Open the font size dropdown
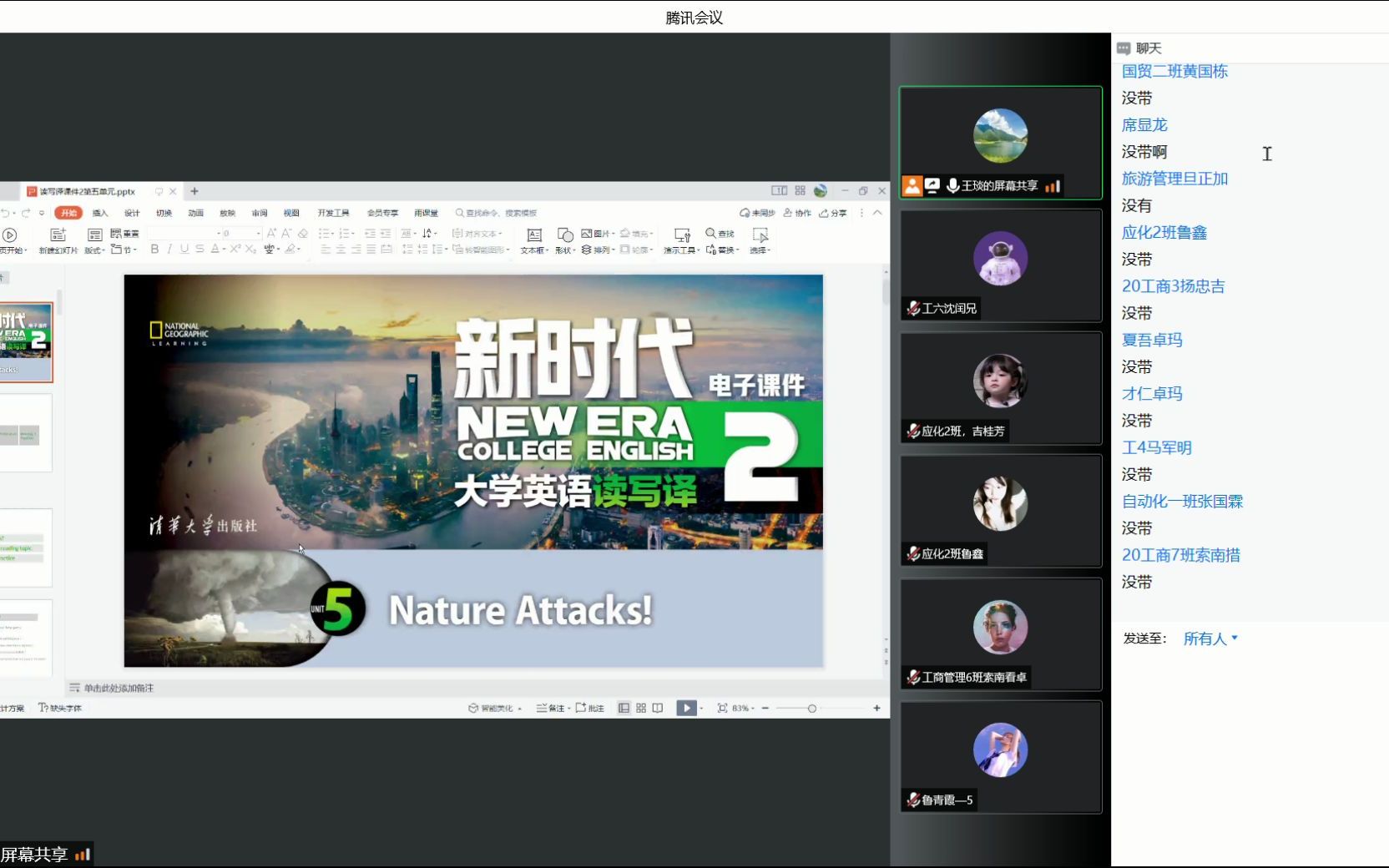The image size is (1389, 868). pyautogui.click(x=259, y=232)
